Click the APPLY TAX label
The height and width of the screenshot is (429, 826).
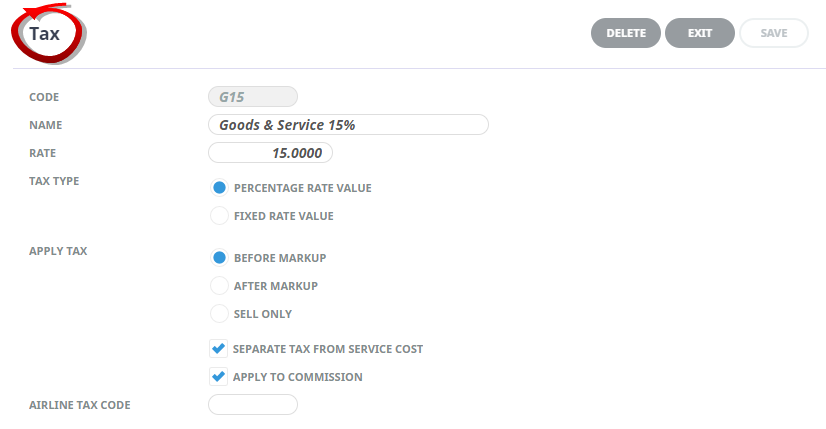pos(58,251)
